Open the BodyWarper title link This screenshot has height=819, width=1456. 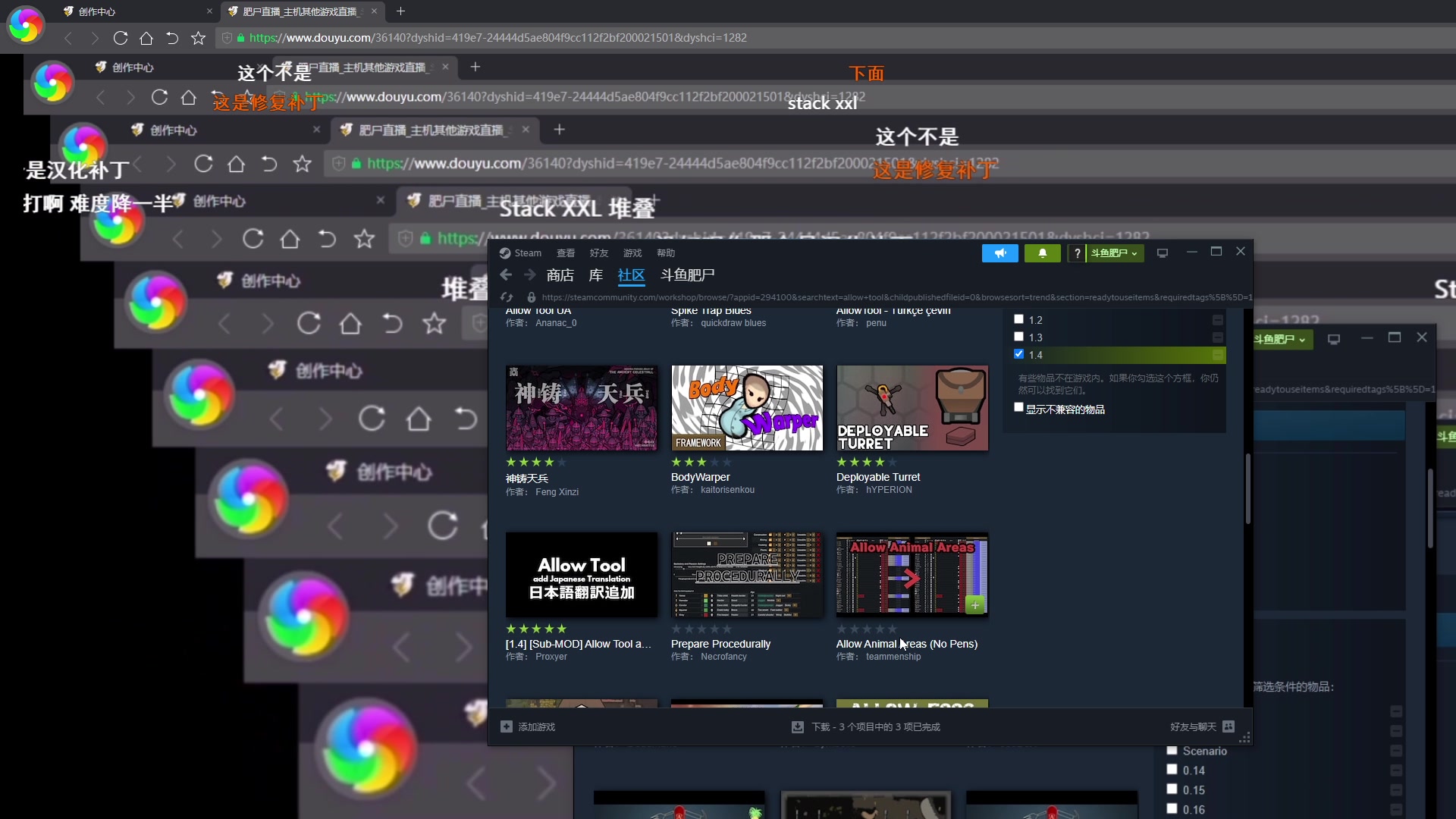[701, 477]
